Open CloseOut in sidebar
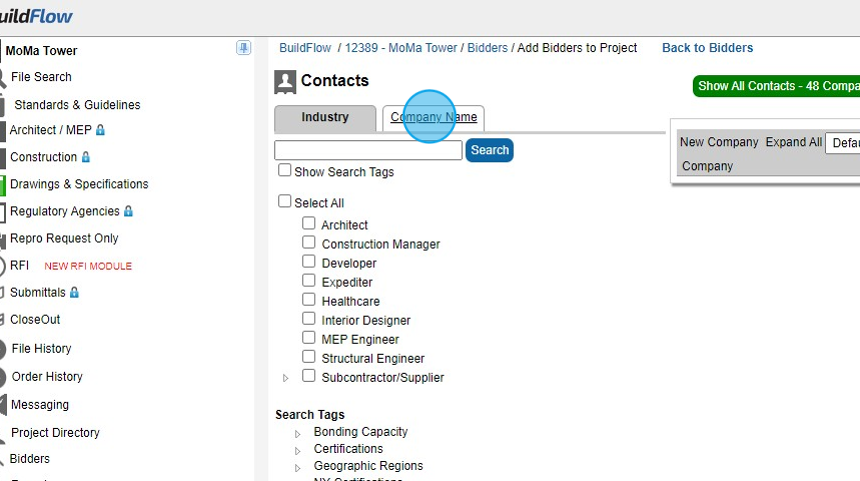This screenshot has height=481, width=860. (35, 319)
